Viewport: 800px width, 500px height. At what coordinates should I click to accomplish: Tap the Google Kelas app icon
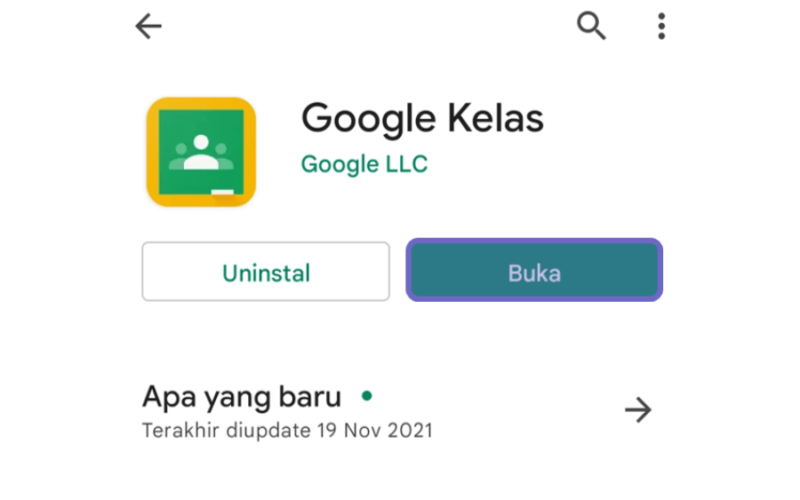point(201,152)
